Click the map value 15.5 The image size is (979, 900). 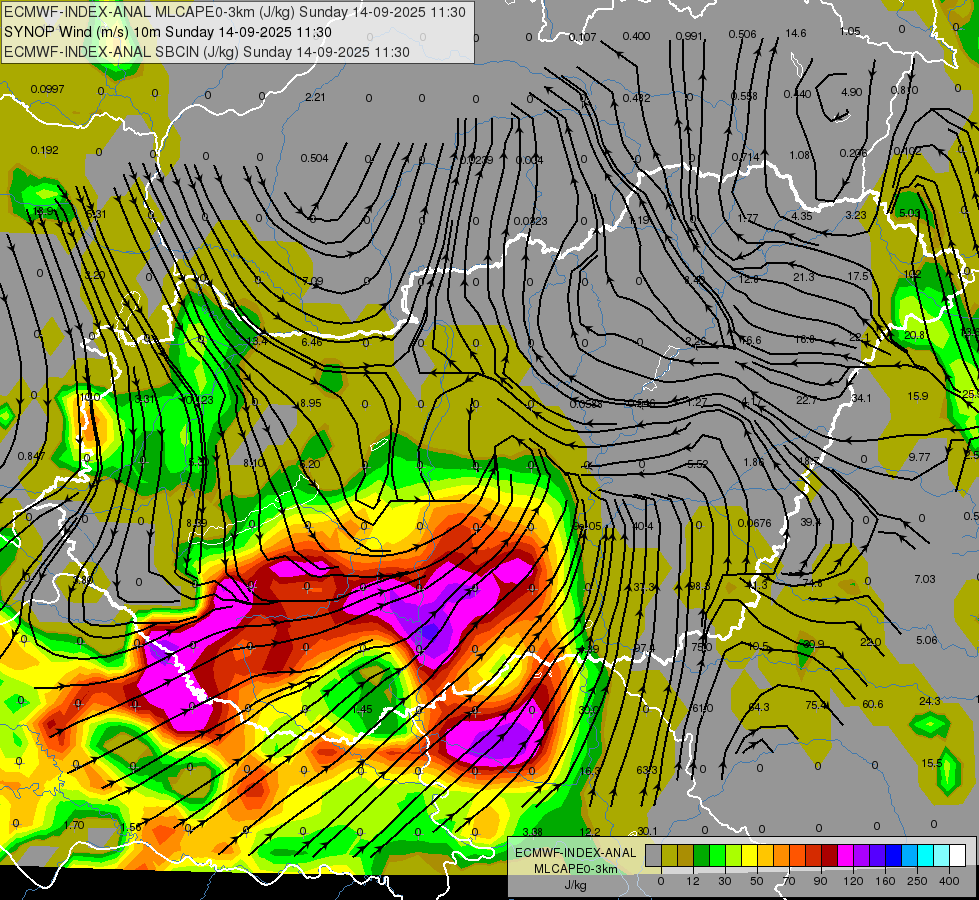931,763
